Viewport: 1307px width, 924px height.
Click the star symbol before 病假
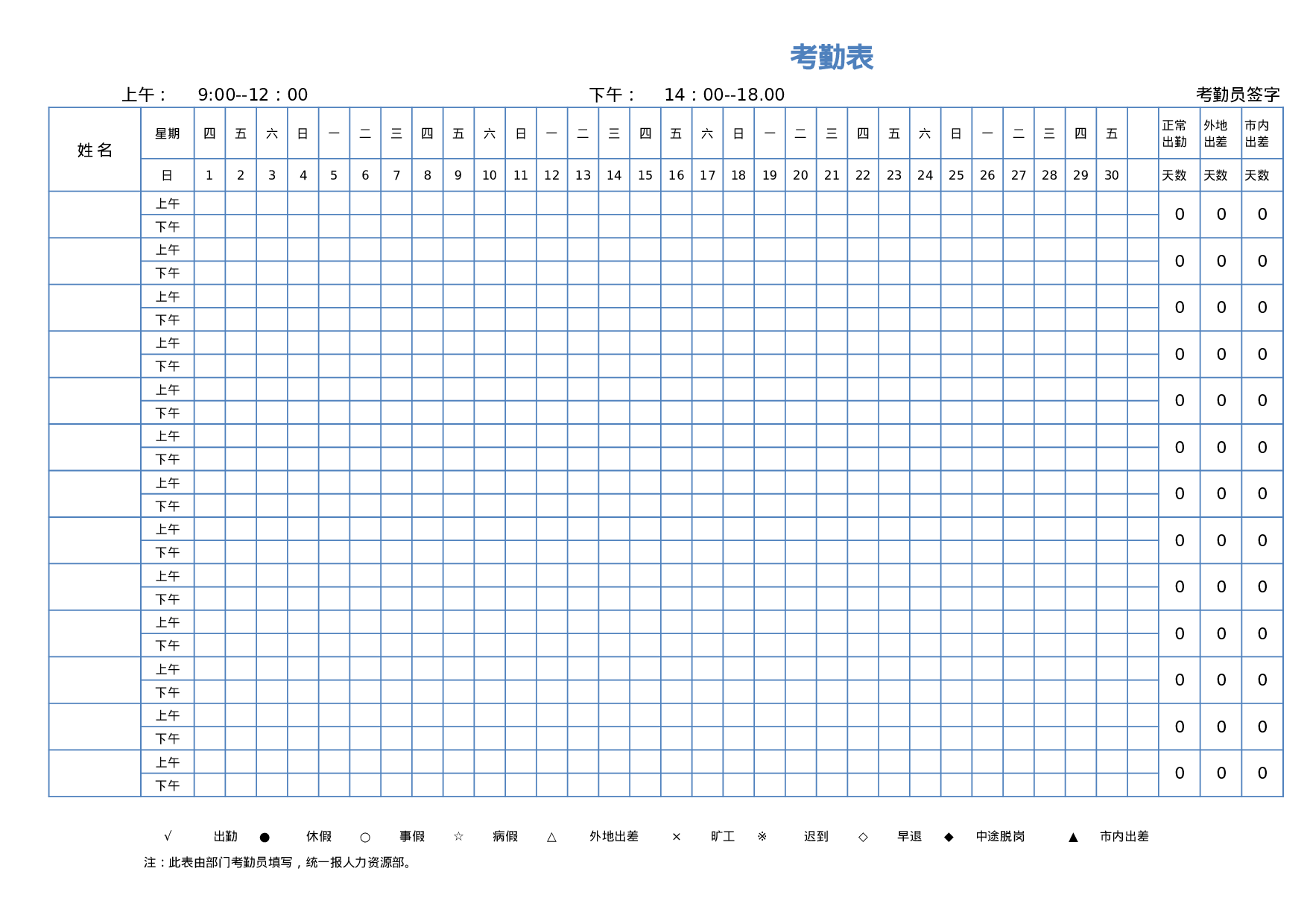tap(458, 837)
